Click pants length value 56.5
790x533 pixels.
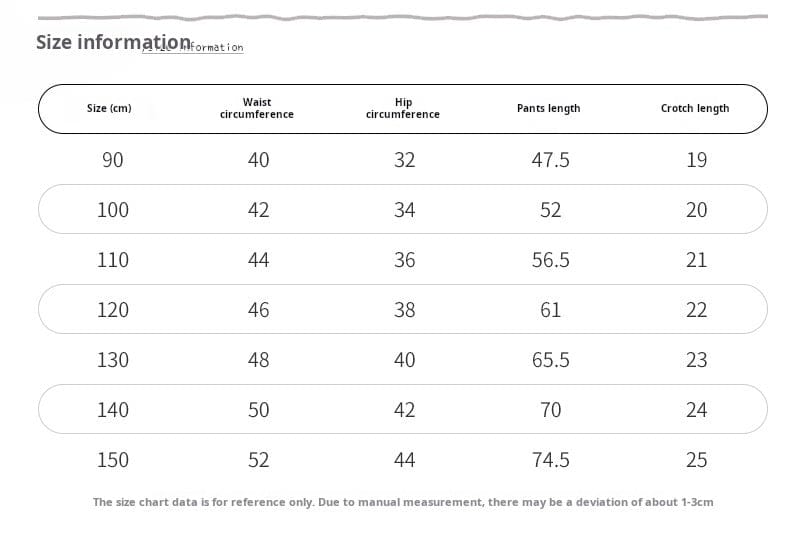550,260
